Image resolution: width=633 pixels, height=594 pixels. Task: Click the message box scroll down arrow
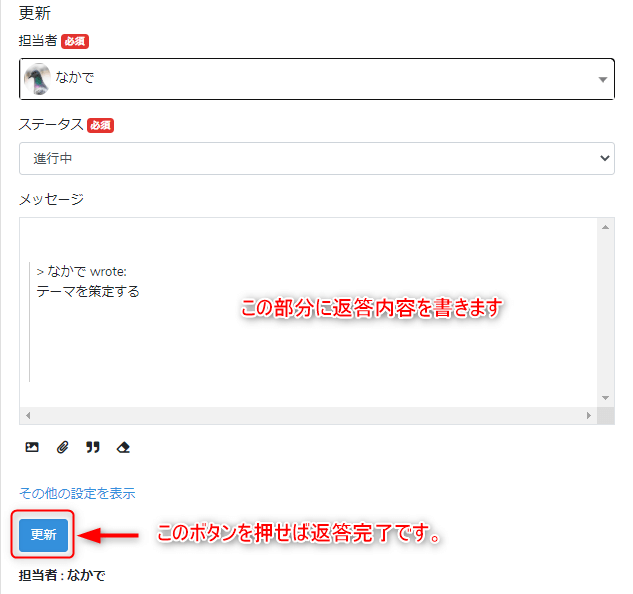[605, 398]
